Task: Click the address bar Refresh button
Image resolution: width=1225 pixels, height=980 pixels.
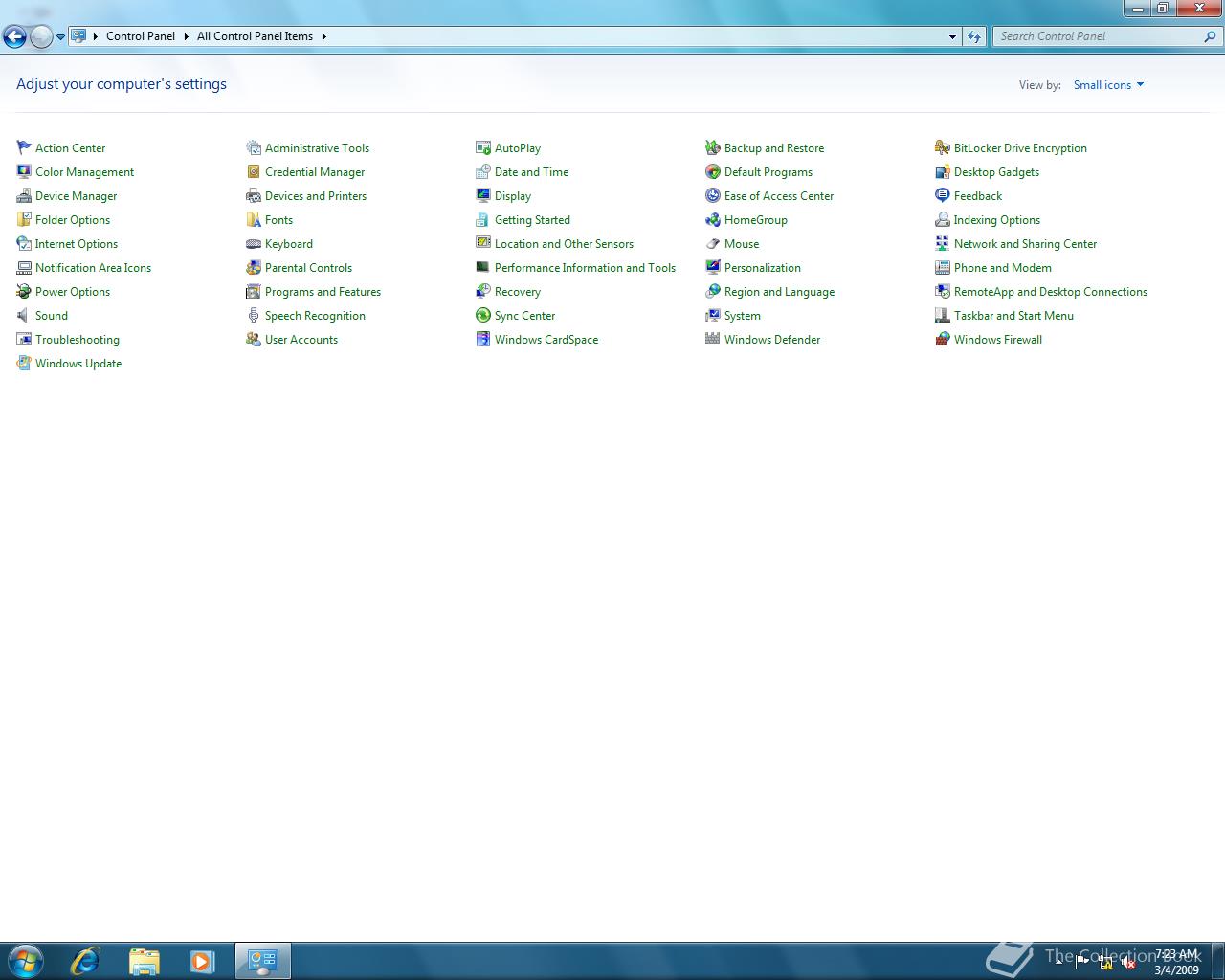Action: (x=974, y=36)
